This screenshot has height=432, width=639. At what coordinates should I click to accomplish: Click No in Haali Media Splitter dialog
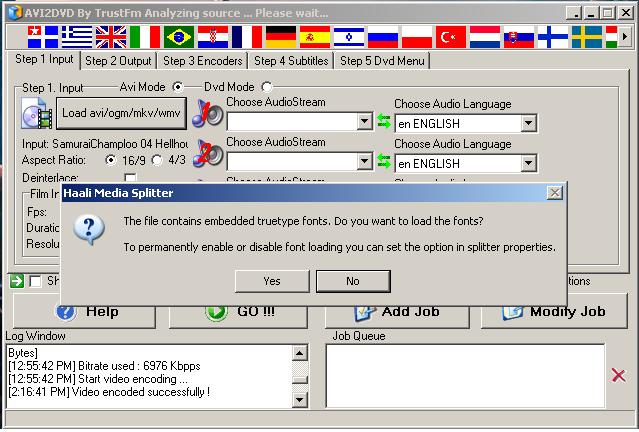353,281
